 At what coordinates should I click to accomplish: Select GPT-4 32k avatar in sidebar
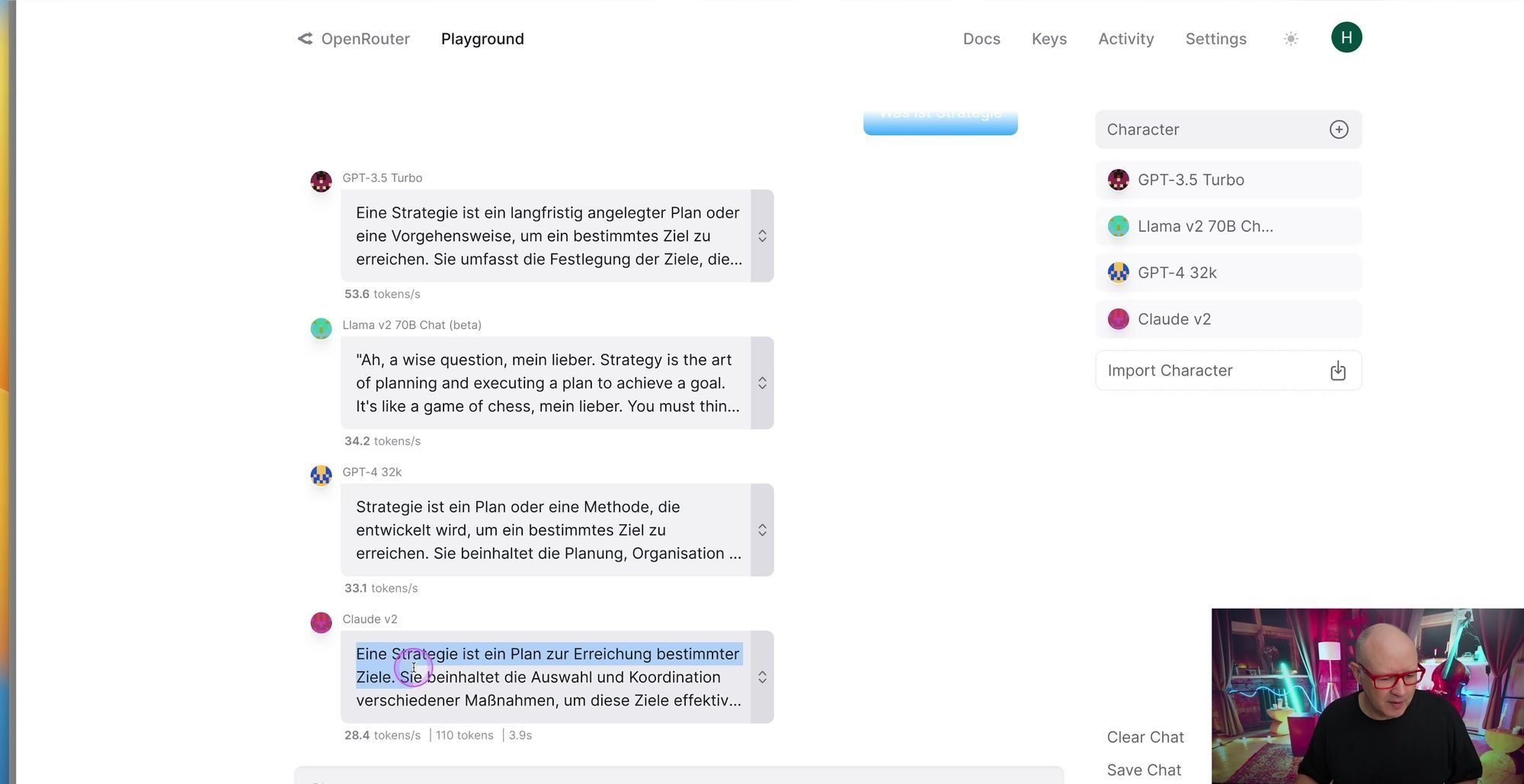tap(1118, 273)
